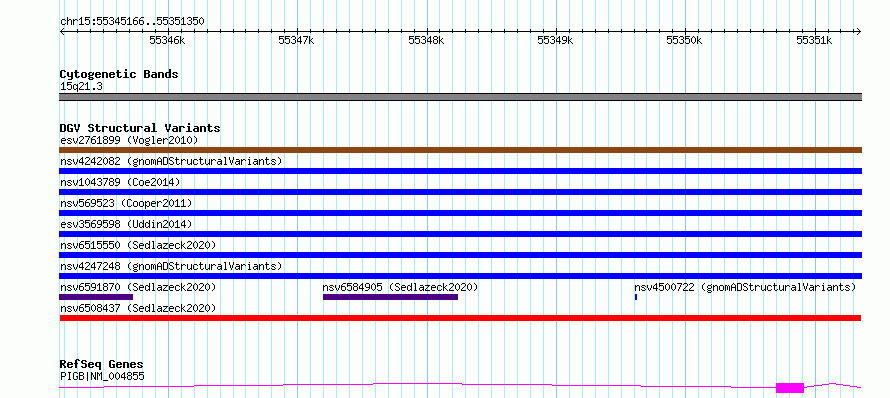Open variant nsv4242082 (gnomADStructuralVariants) label
This screenshot has height=398, width=890.
pyautogui.click(x=171, y=161)
